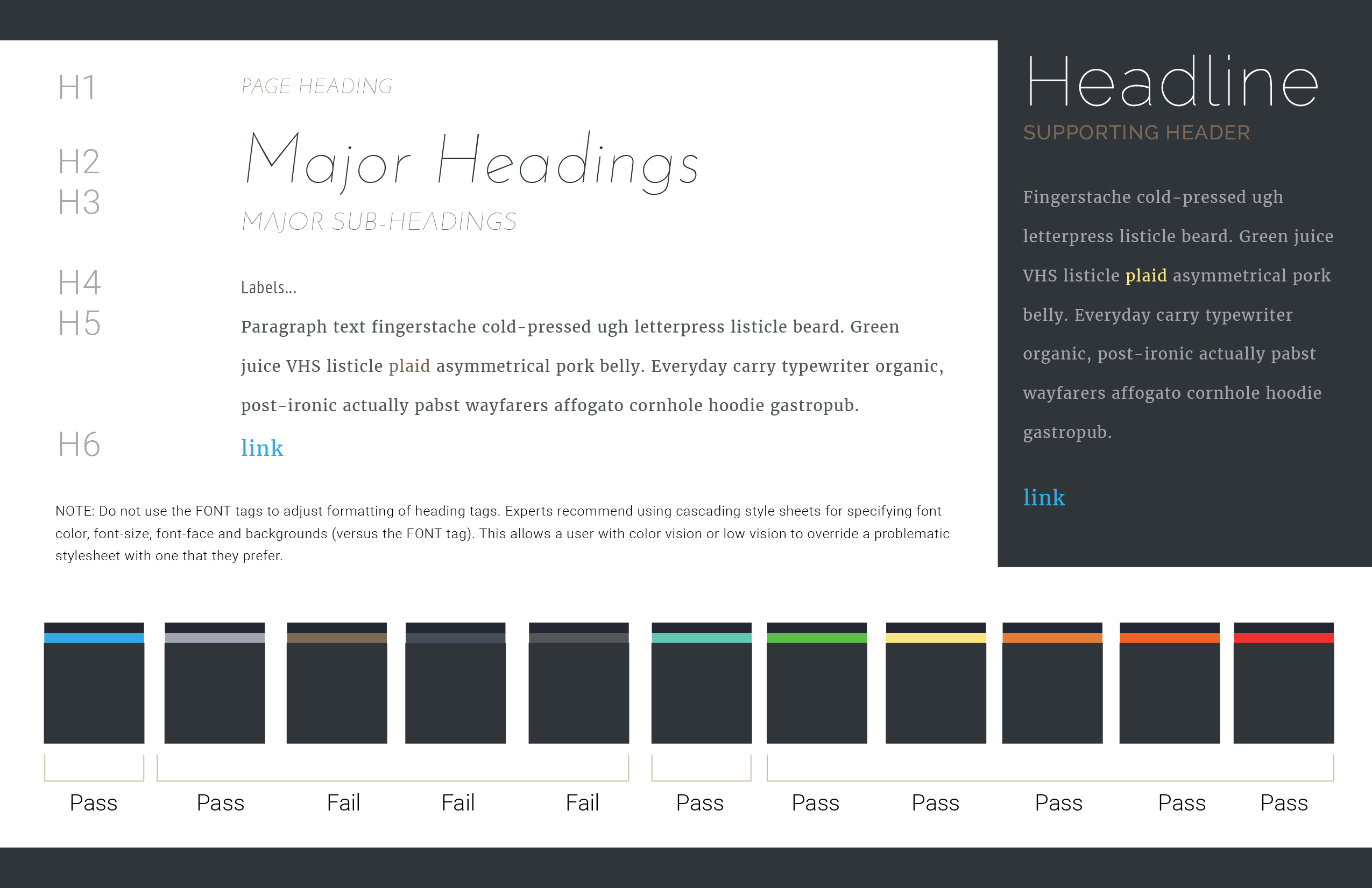Click the brown word "plaid" in the paragraph
Screen dimensions: 1372x888
409,366
